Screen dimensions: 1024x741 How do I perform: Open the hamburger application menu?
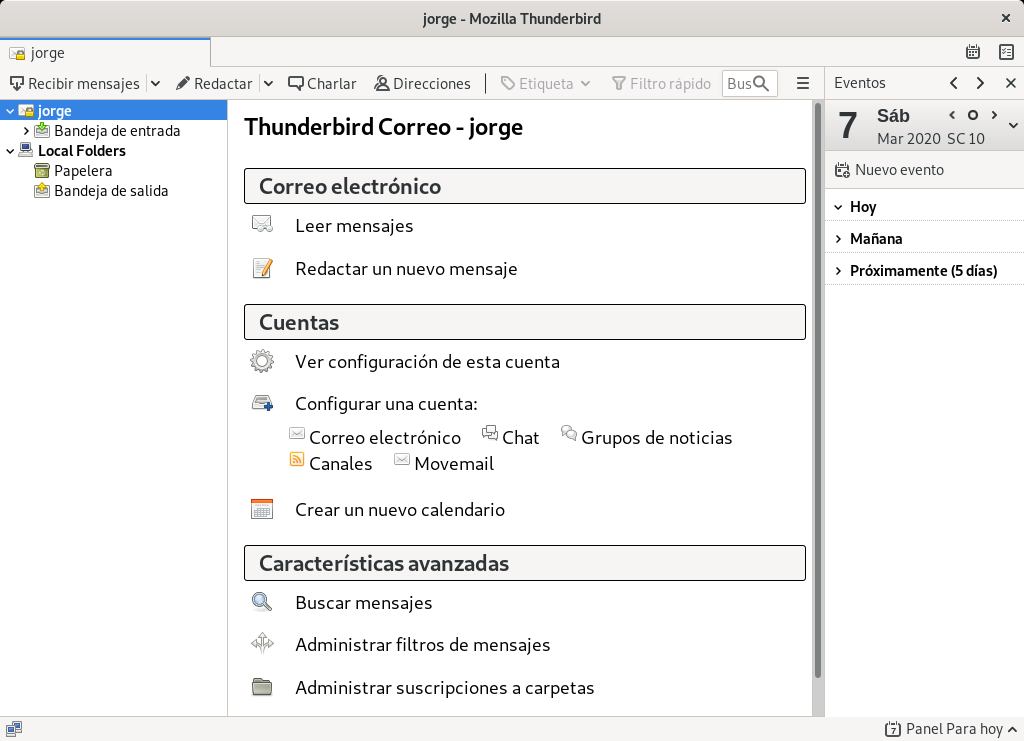click(803, 83)
